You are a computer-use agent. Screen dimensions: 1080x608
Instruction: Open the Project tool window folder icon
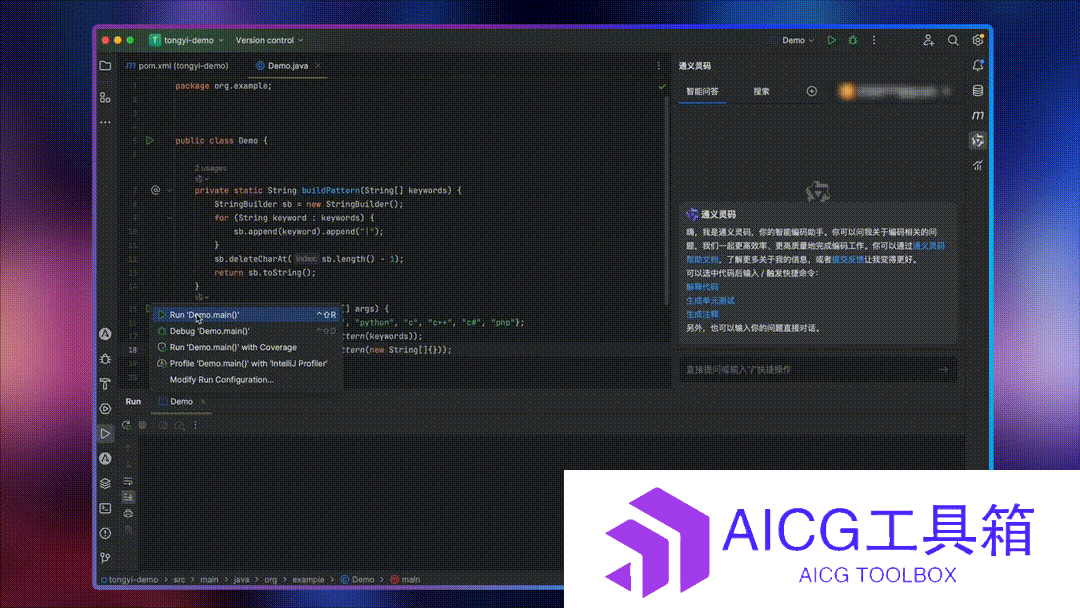pos(105,66)
